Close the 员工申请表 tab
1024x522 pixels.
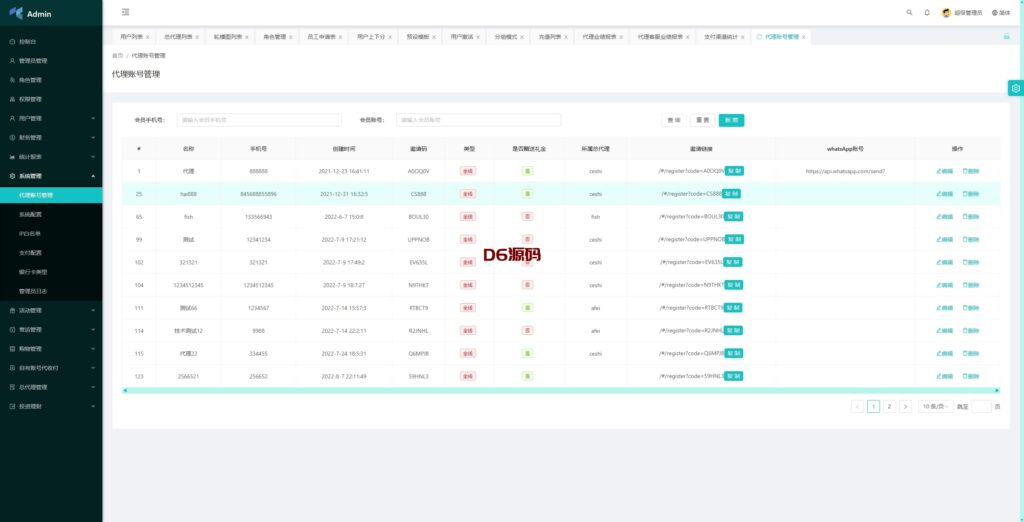[340, 37]
